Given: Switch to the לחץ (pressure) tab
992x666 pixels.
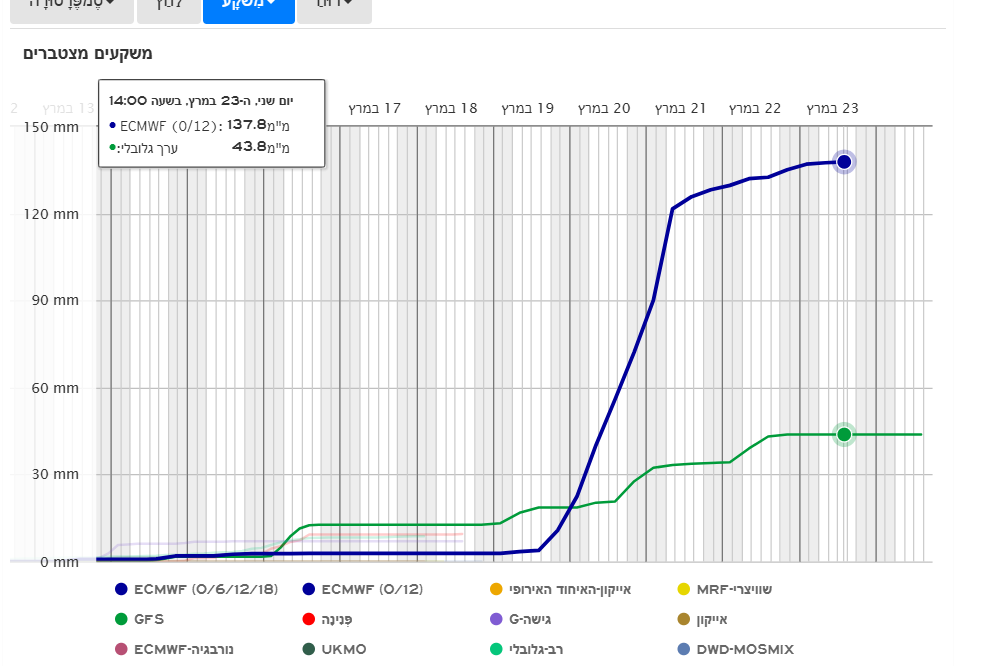Looking at the screenshot, I should pos(167,6).
